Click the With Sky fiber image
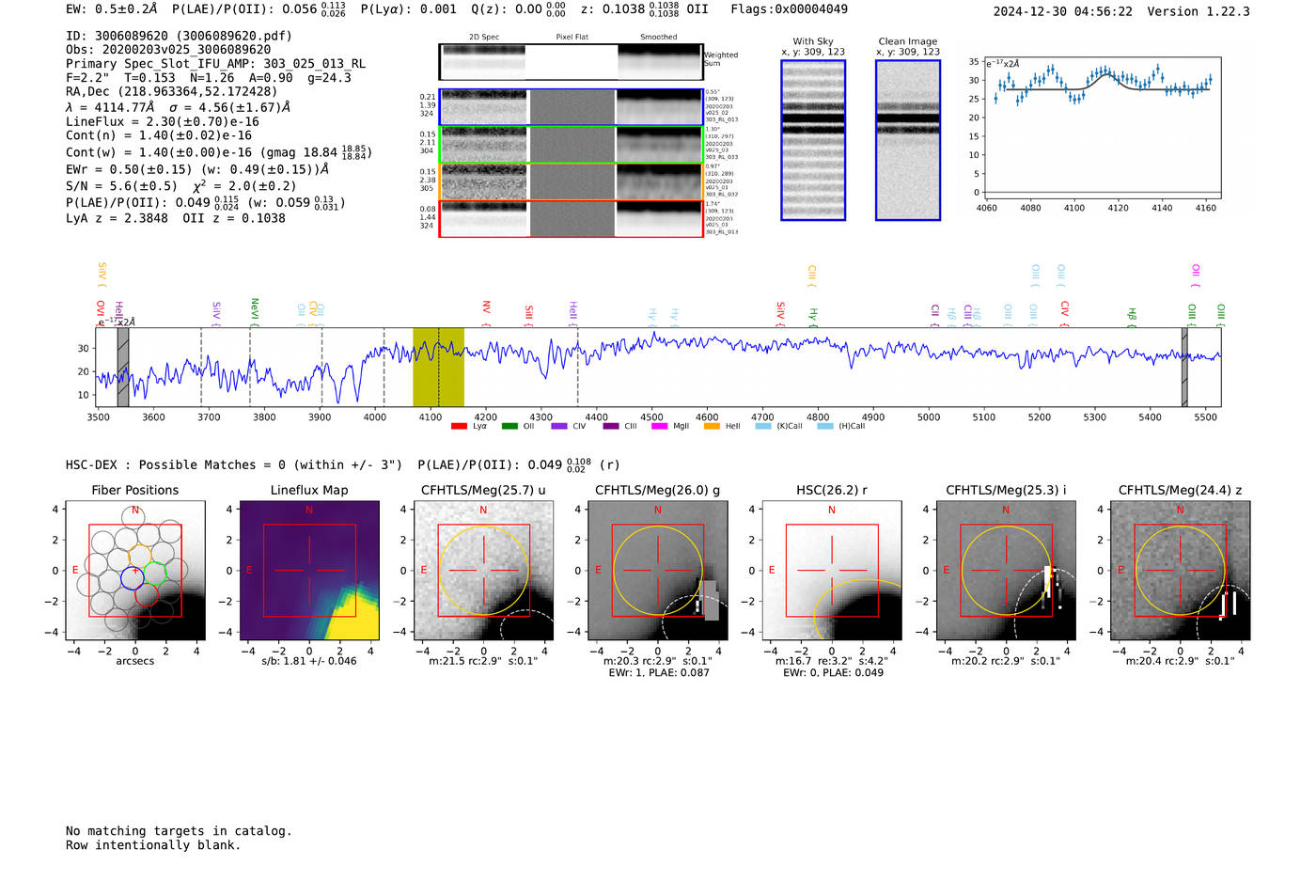The height and width of the screenshot is (896, 1316). coord(813,140)
